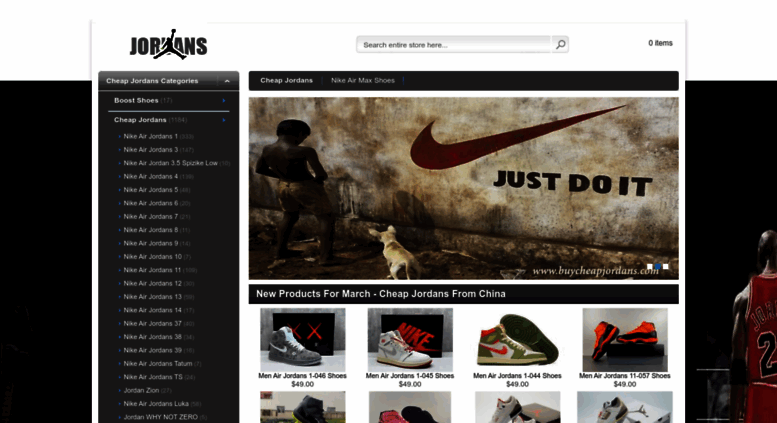Image resolution: width=777 pixels, height=423 pixels.
Task: Click the Just Do It banner image
Action: tap(463, 188)
